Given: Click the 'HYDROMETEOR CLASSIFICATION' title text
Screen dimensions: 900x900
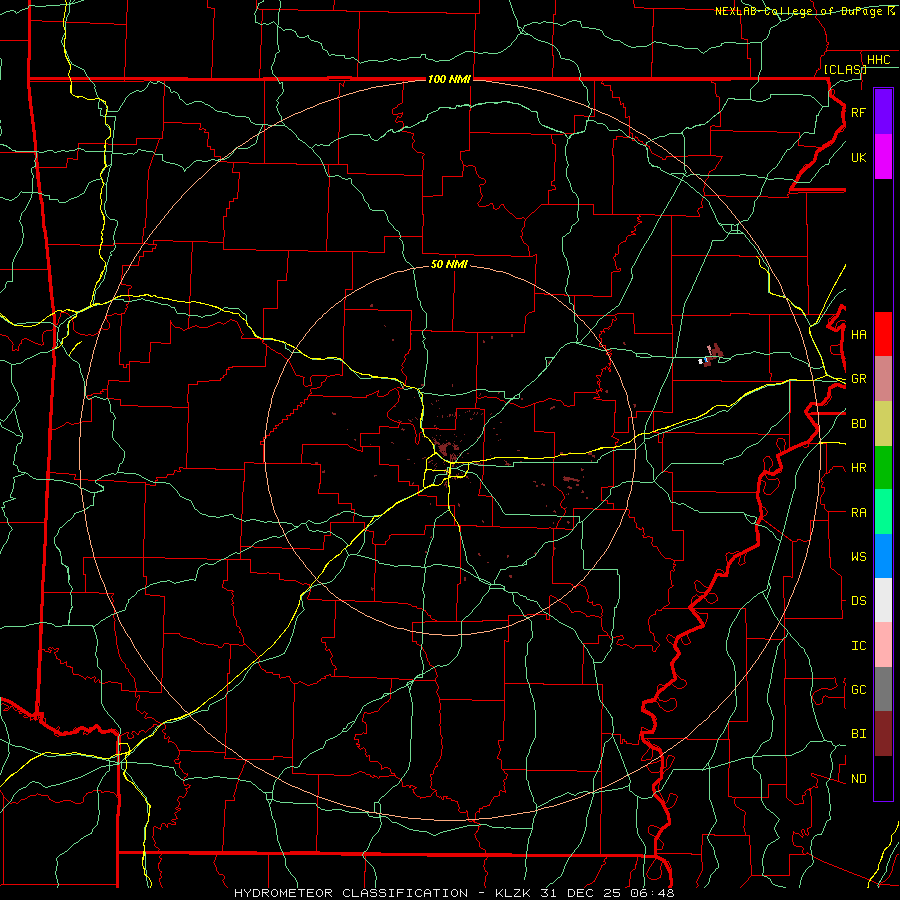Looking at the screenshot, I should click(351, 893).
